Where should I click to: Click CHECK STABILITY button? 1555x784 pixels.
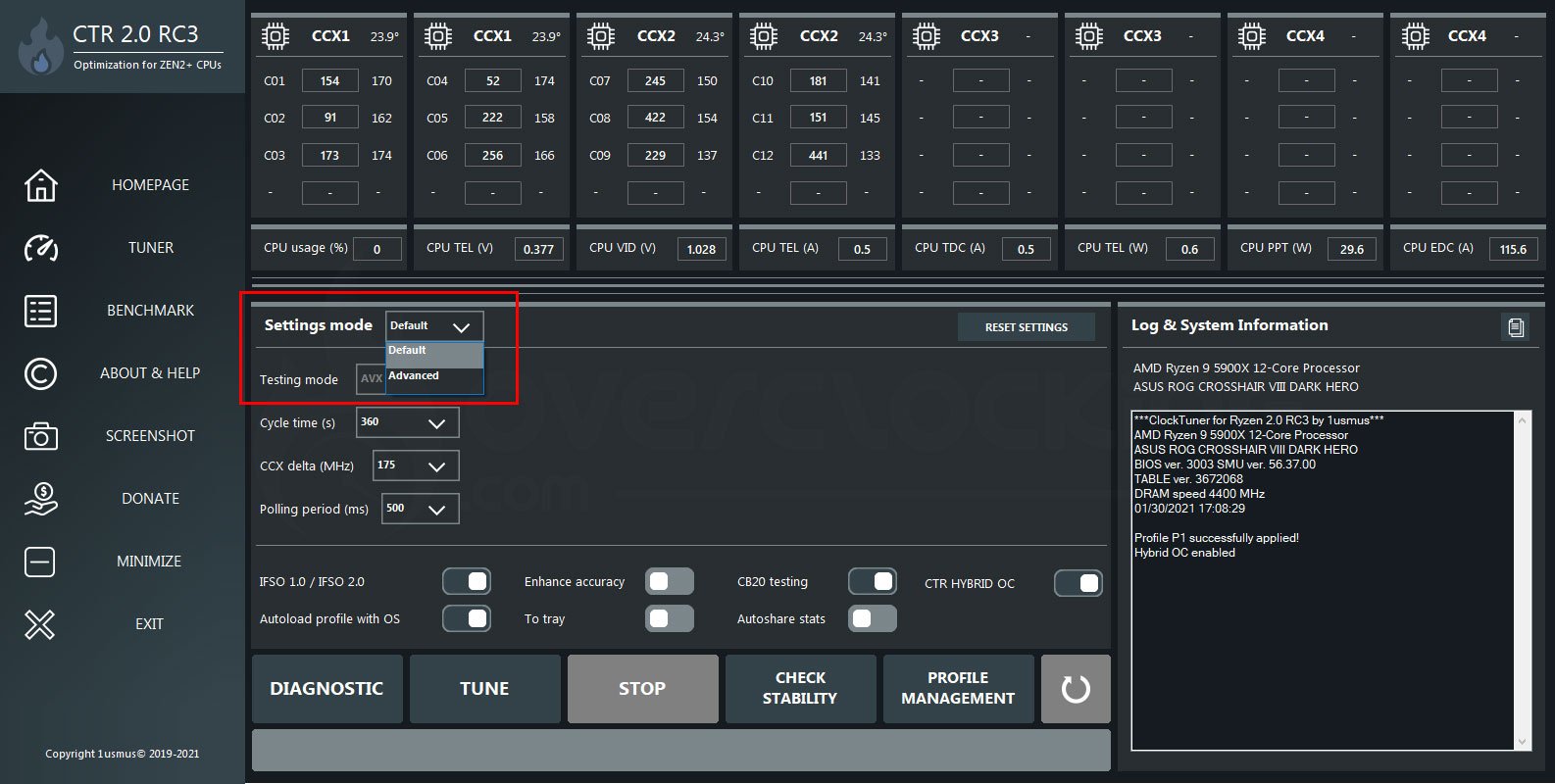pos(801,689)
